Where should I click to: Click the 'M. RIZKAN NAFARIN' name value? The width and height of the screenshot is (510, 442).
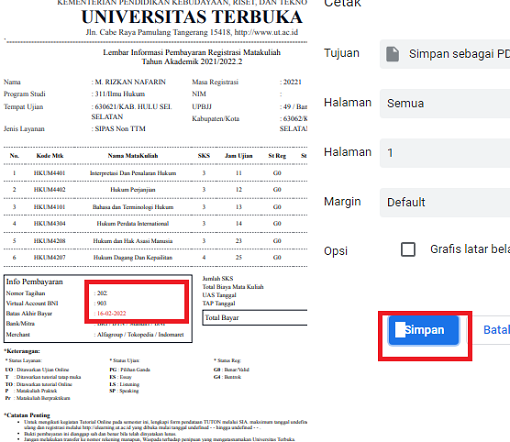point(130,82)
